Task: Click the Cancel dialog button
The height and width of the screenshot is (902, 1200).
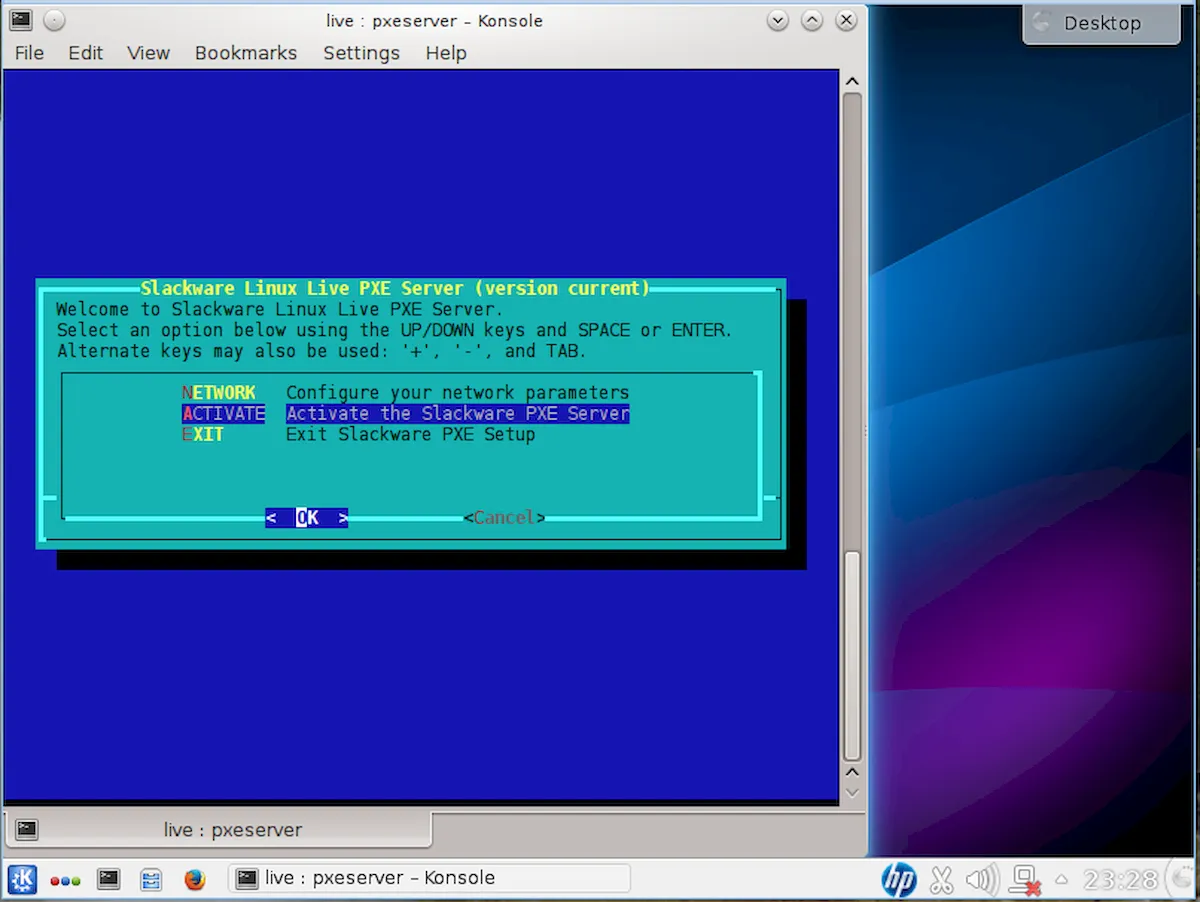Action: 504,517
